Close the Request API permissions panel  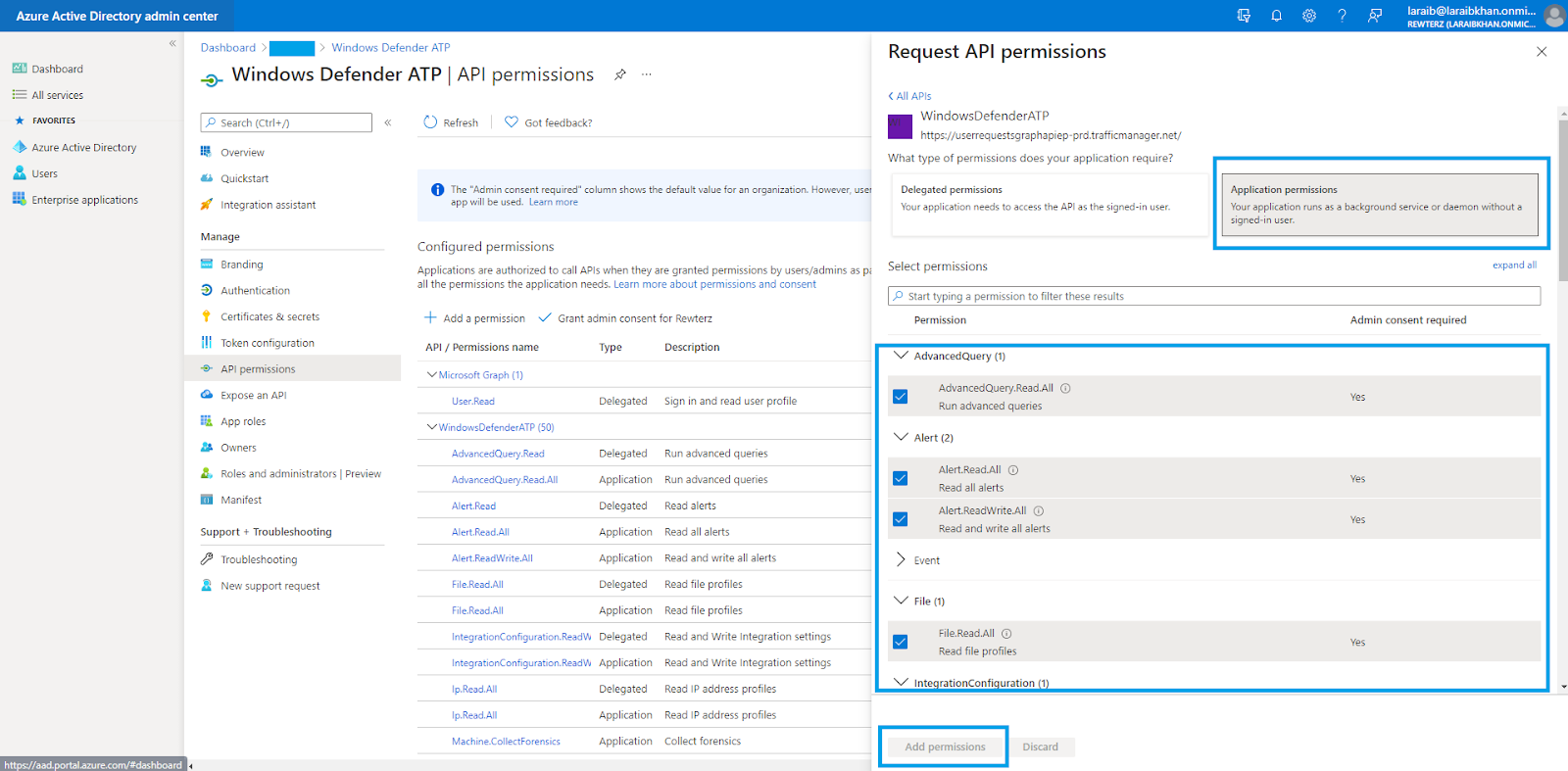pos(1542,52)
